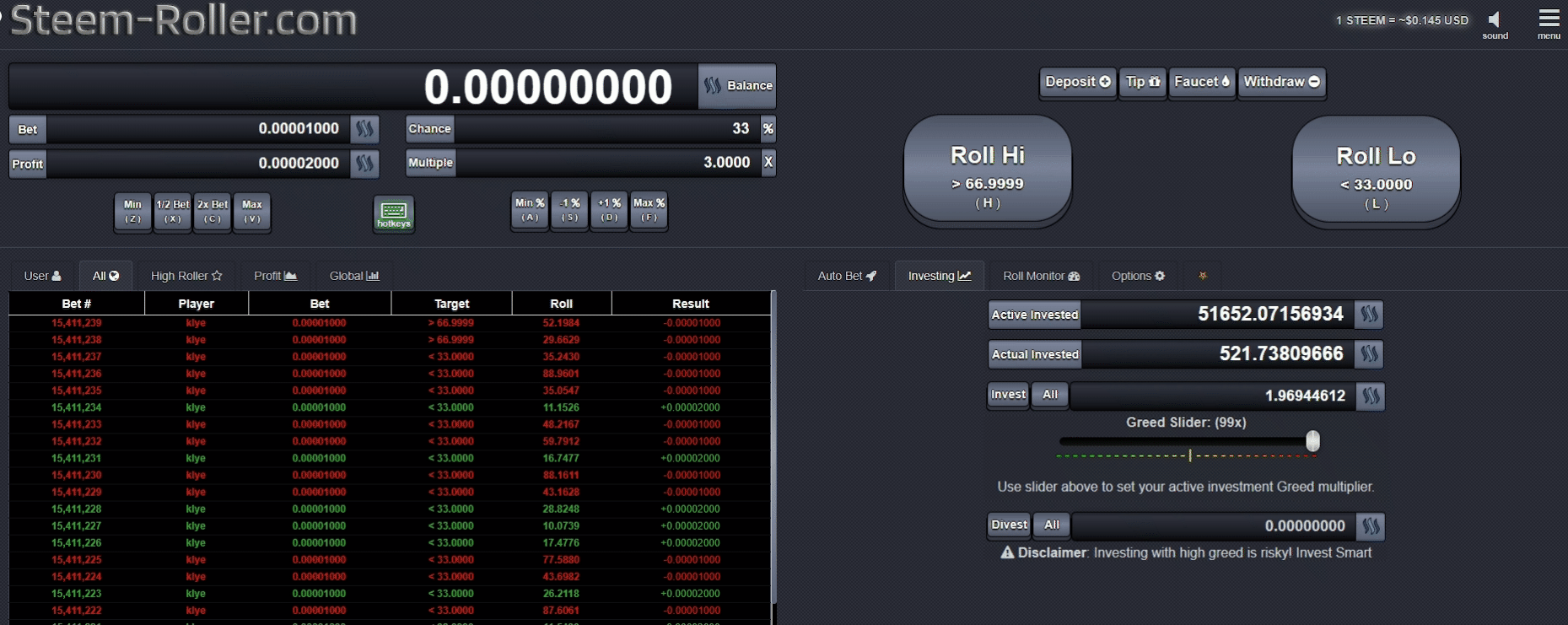Screen dimensions: 1568x625
Task: Click the Divest amount field
Action: click(1214, 526)
